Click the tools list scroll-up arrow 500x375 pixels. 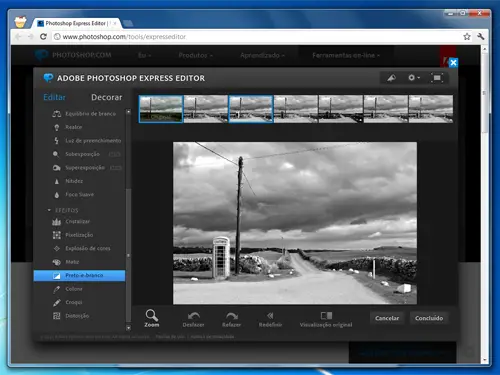(128, 112)
